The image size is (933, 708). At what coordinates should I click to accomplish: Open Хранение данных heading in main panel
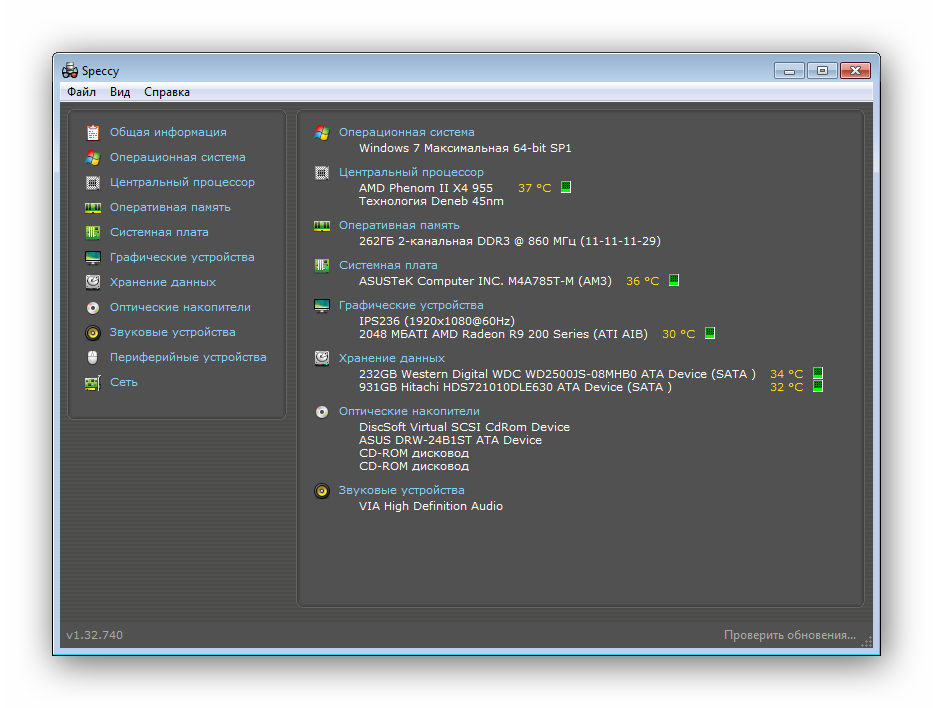[x=391, y=358]
